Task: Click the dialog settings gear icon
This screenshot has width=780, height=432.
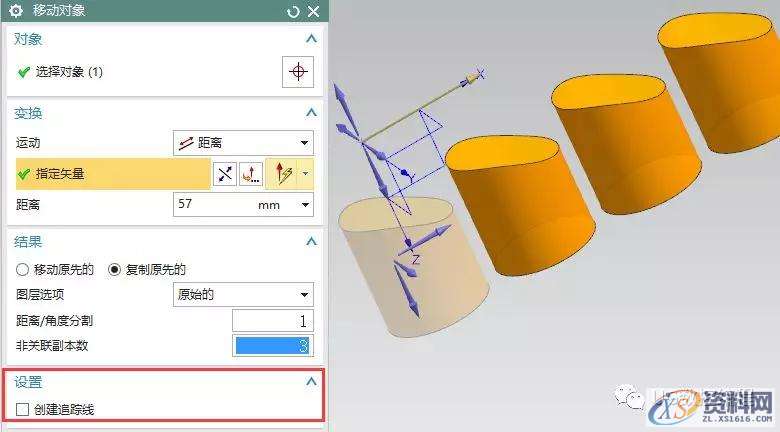Action: tap(15, 11)
